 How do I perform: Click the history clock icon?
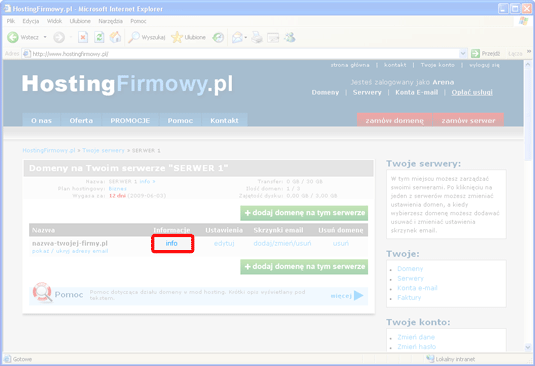(218, 37)
